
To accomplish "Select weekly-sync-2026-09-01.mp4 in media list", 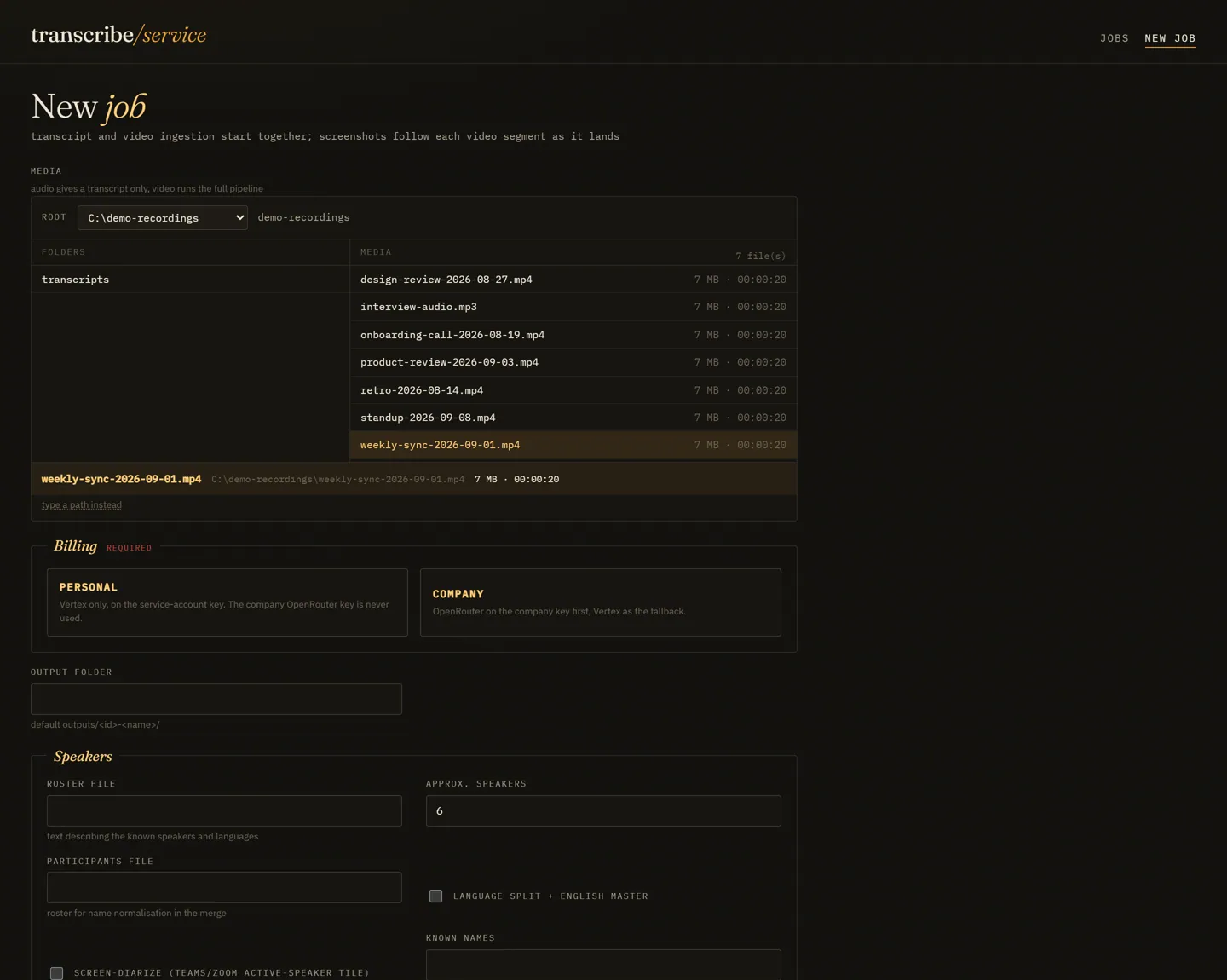I will coord(573,445).
